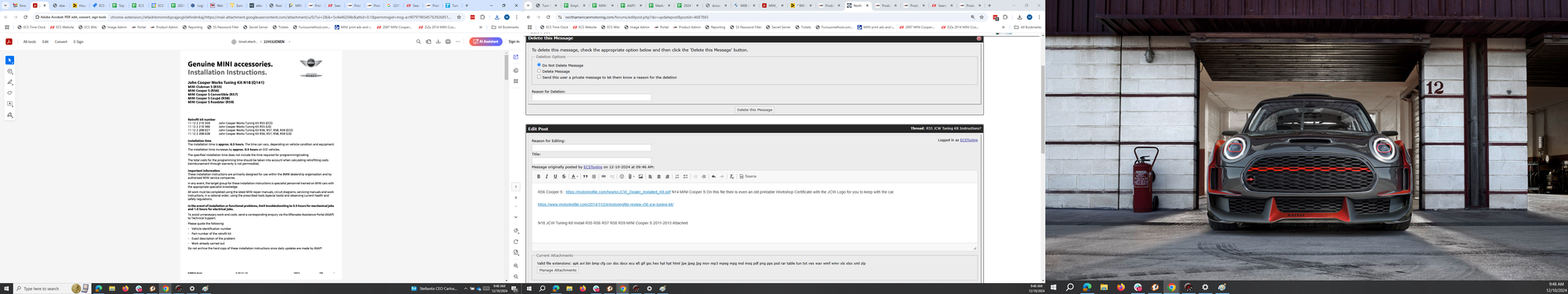Click the Manage Attachments button

557,270
